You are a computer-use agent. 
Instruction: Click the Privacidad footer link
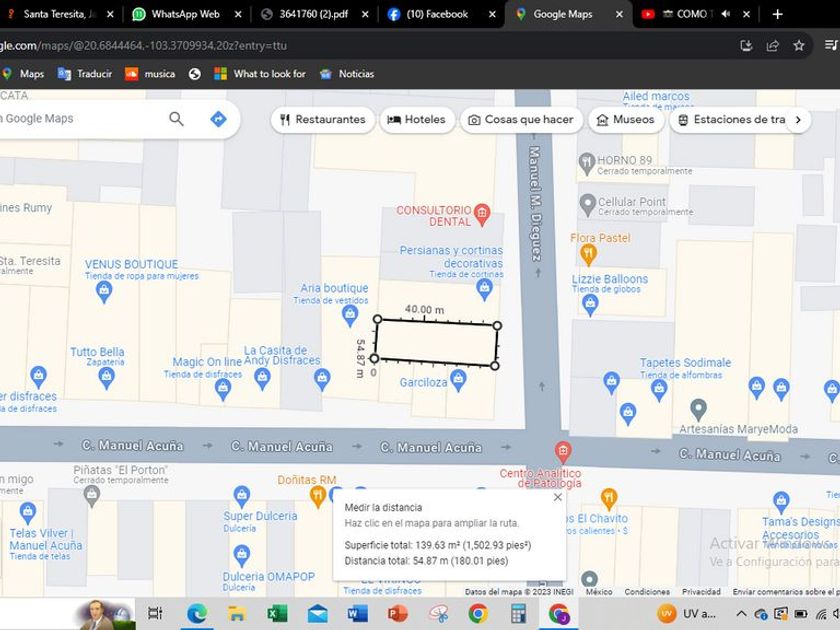[701, 592]
